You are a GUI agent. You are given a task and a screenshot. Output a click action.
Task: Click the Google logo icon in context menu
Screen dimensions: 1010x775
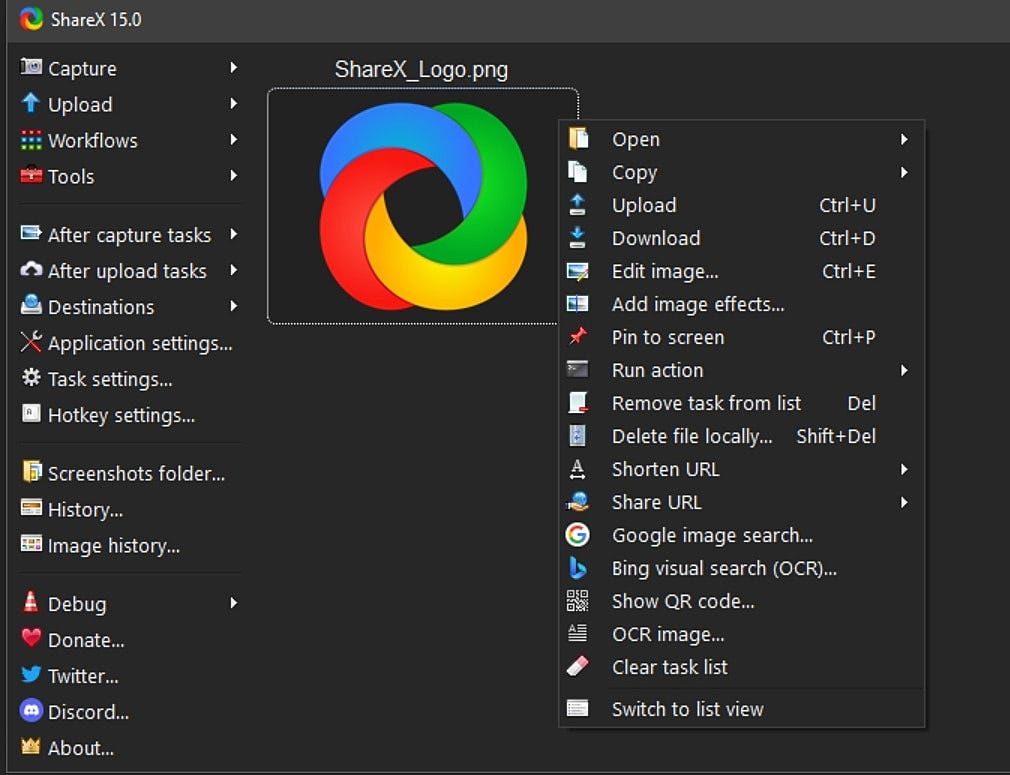click(577, 535)
